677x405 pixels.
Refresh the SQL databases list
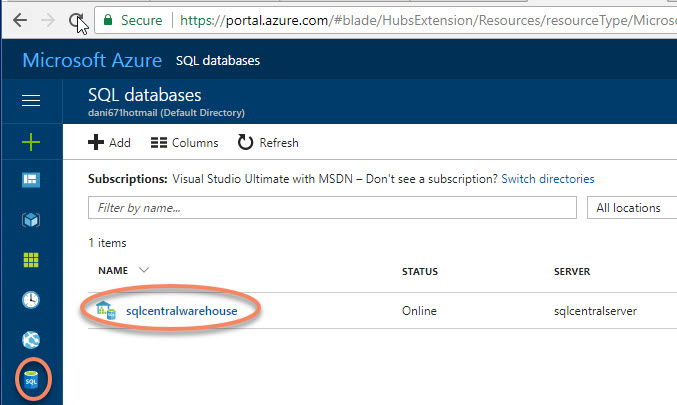pos(268,143)
